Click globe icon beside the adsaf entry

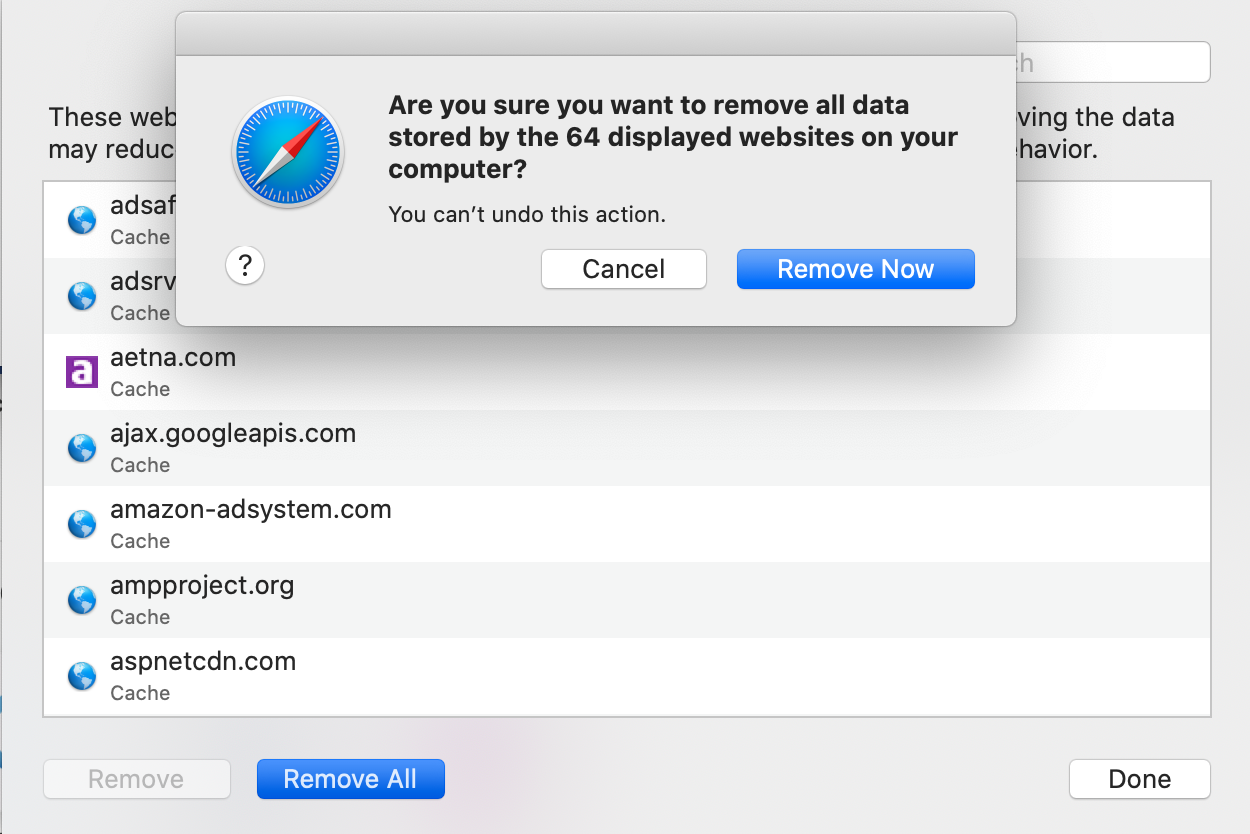(81, 220)
